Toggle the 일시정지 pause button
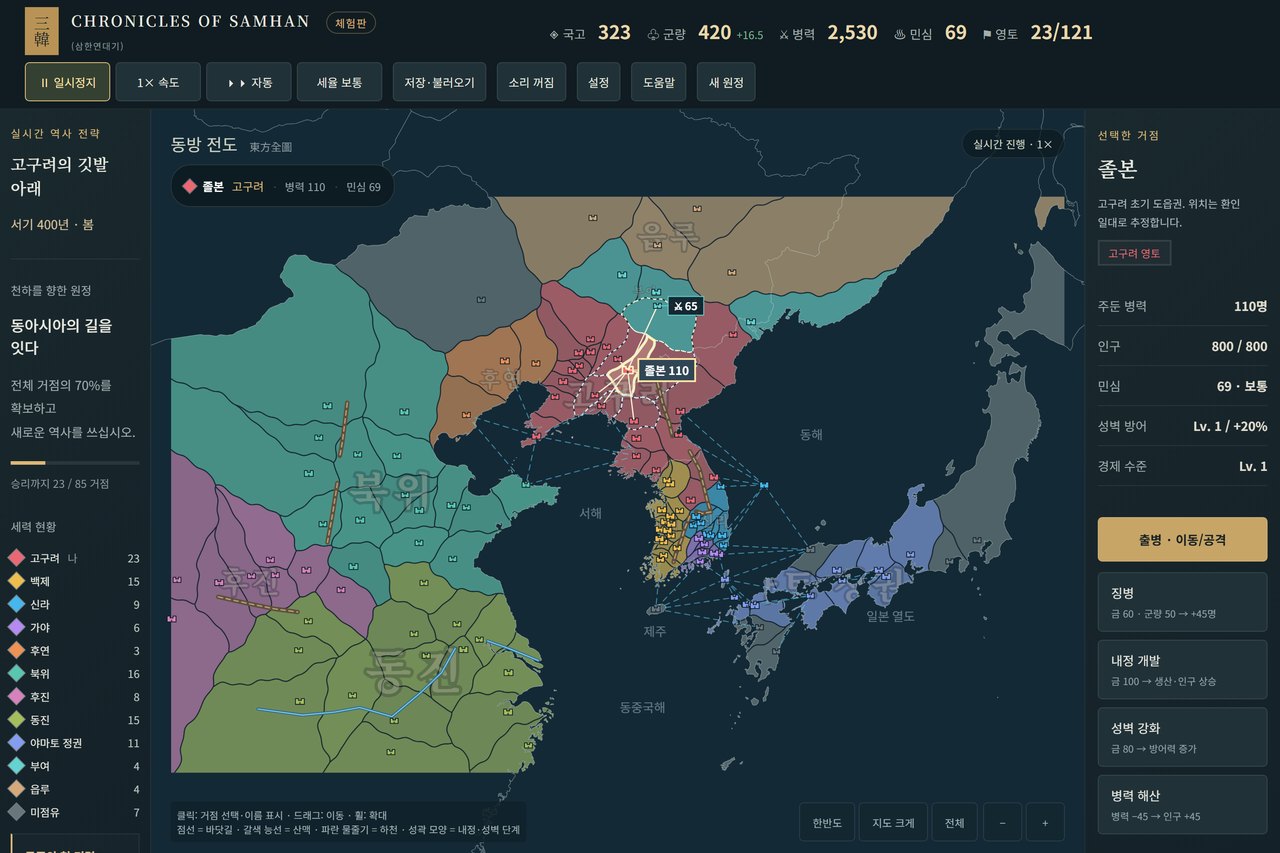The width and height of the screenshot is (1280, 853). pos(68,82)
